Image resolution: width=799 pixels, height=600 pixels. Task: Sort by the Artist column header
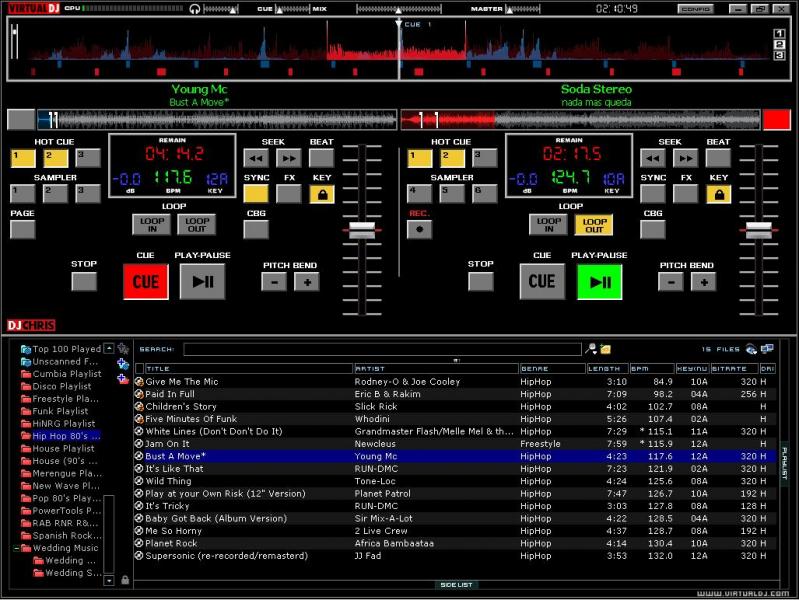(436, 369)
